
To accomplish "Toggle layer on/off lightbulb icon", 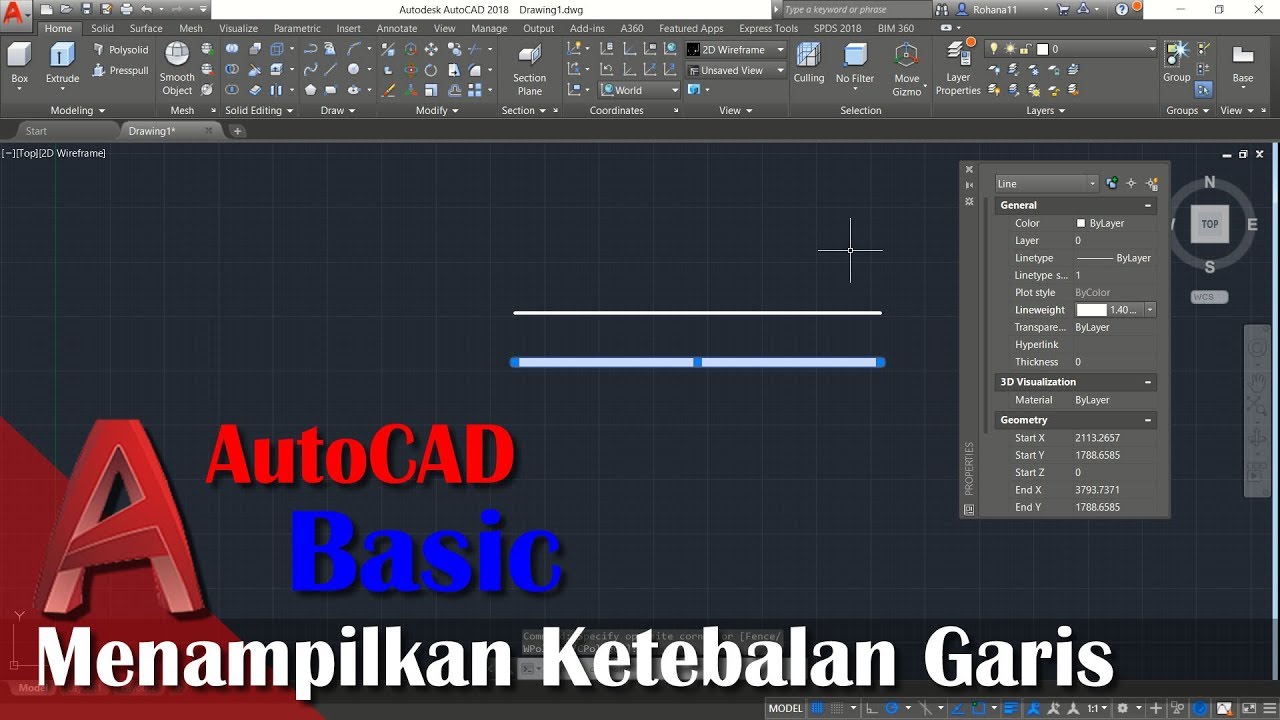I will click(x=995, y=49).
